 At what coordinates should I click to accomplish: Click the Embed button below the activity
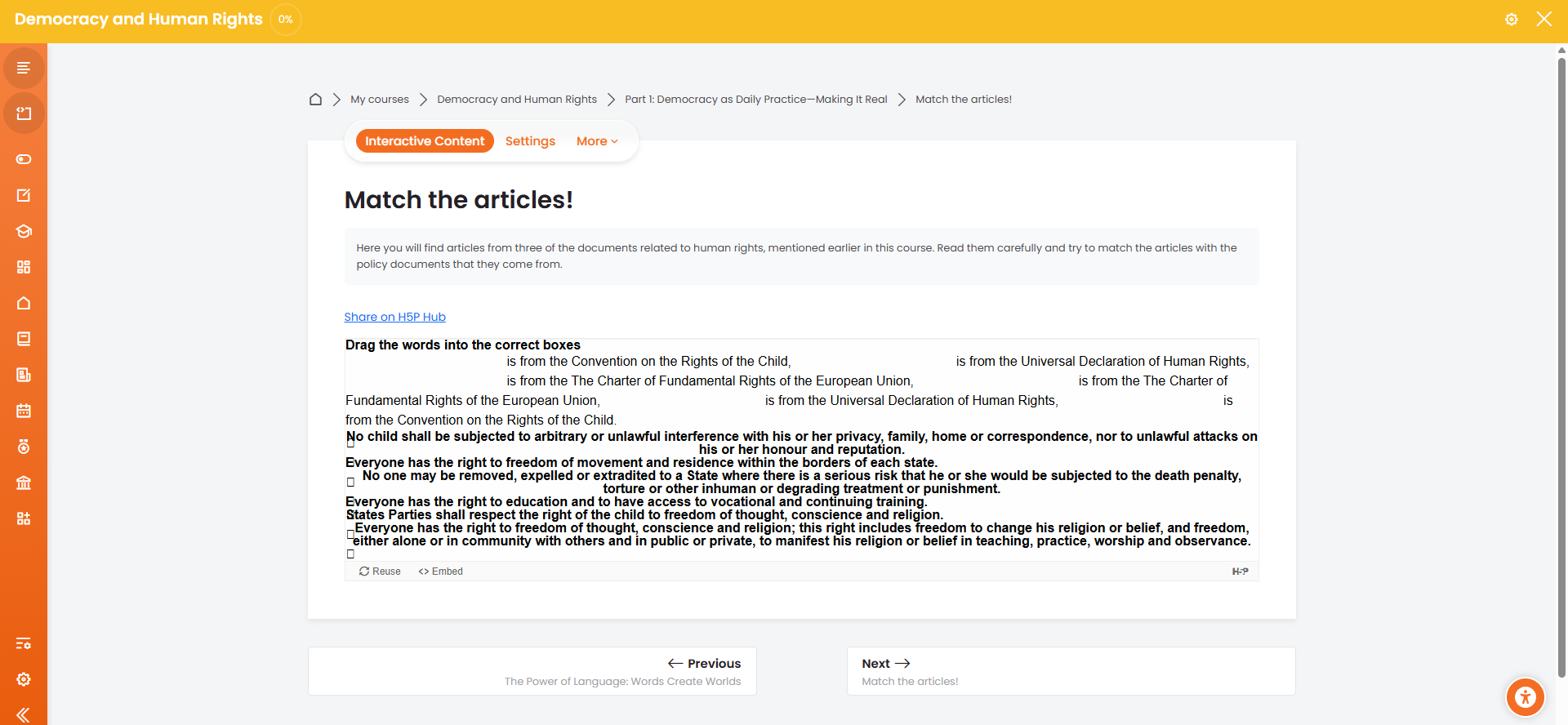[441, 572]
